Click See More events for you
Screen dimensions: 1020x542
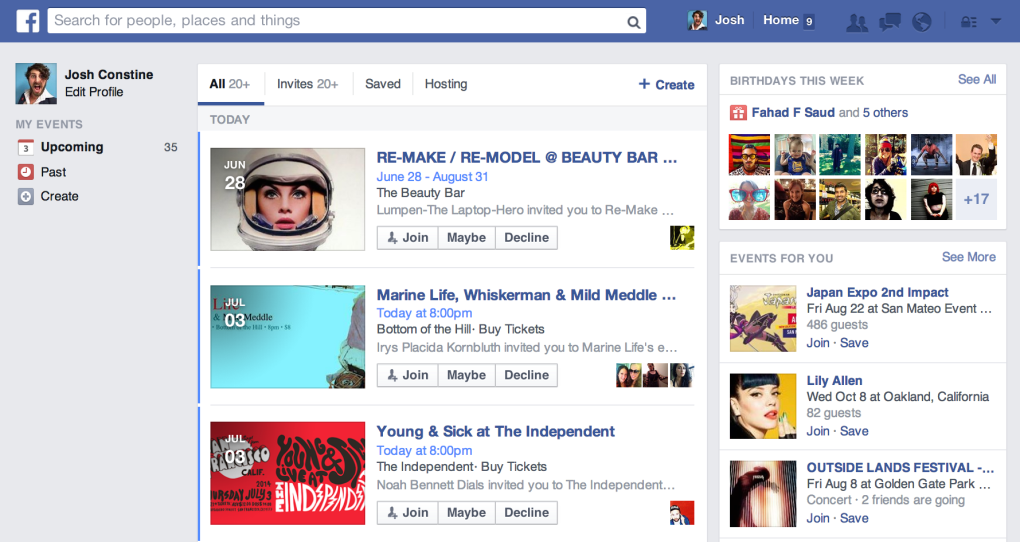969,257
